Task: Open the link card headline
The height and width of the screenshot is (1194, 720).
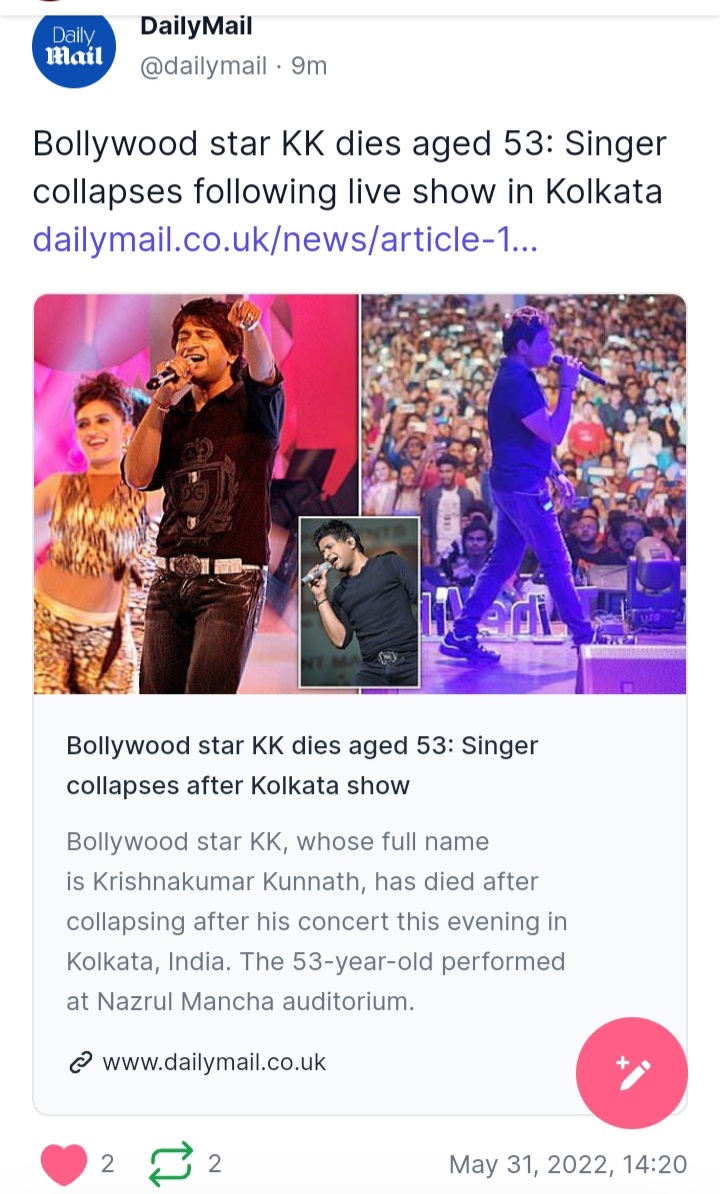Action: (x=302, y=765)
